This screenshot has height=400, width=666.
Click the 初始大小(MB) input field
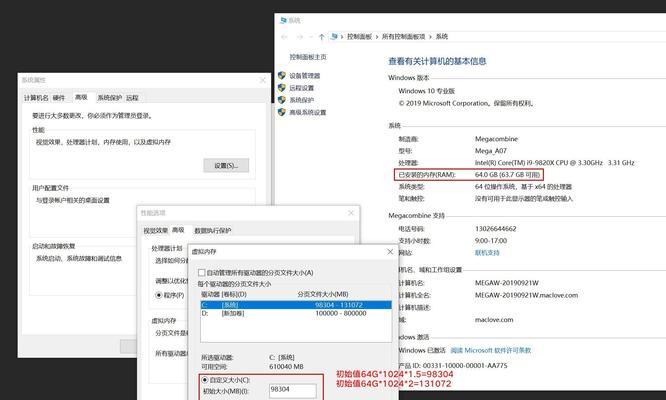coord(293,390)
